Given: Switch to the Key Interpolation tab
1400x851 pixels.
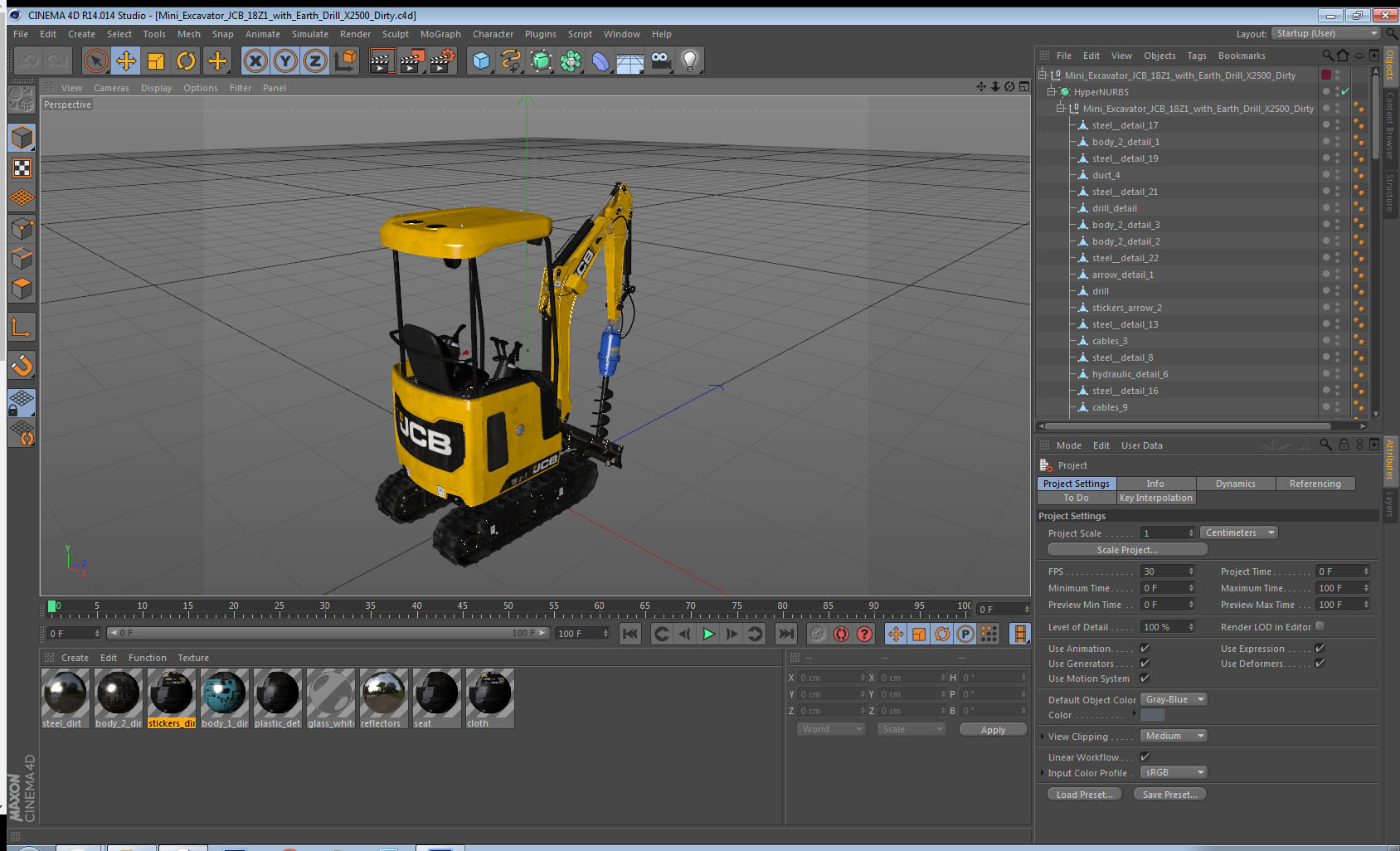Looking at the screenshot, I should coord(1155,498).
